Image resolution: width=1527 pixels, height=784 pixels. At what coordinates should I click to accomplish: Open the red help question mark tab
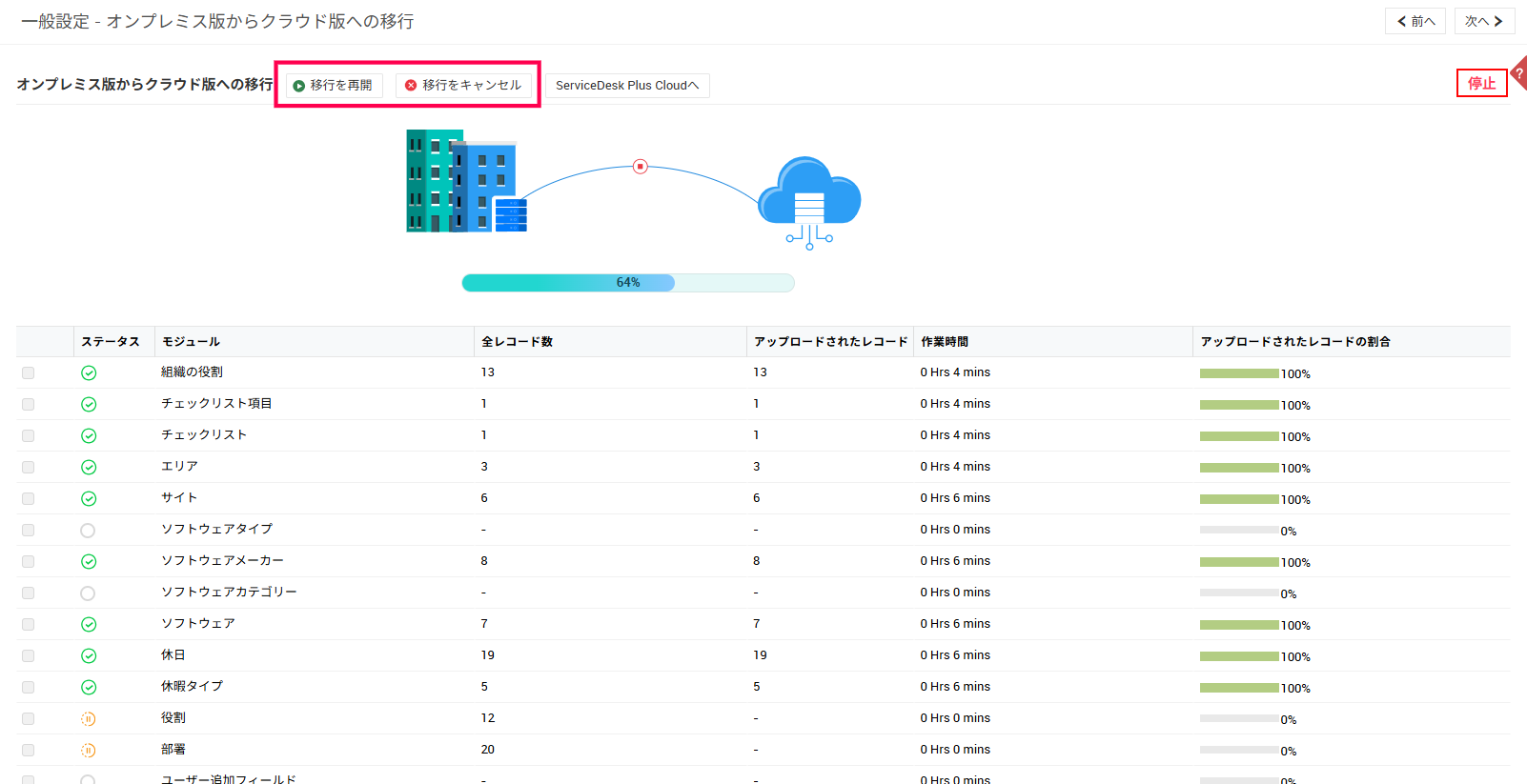click(x=1518, y=73)
